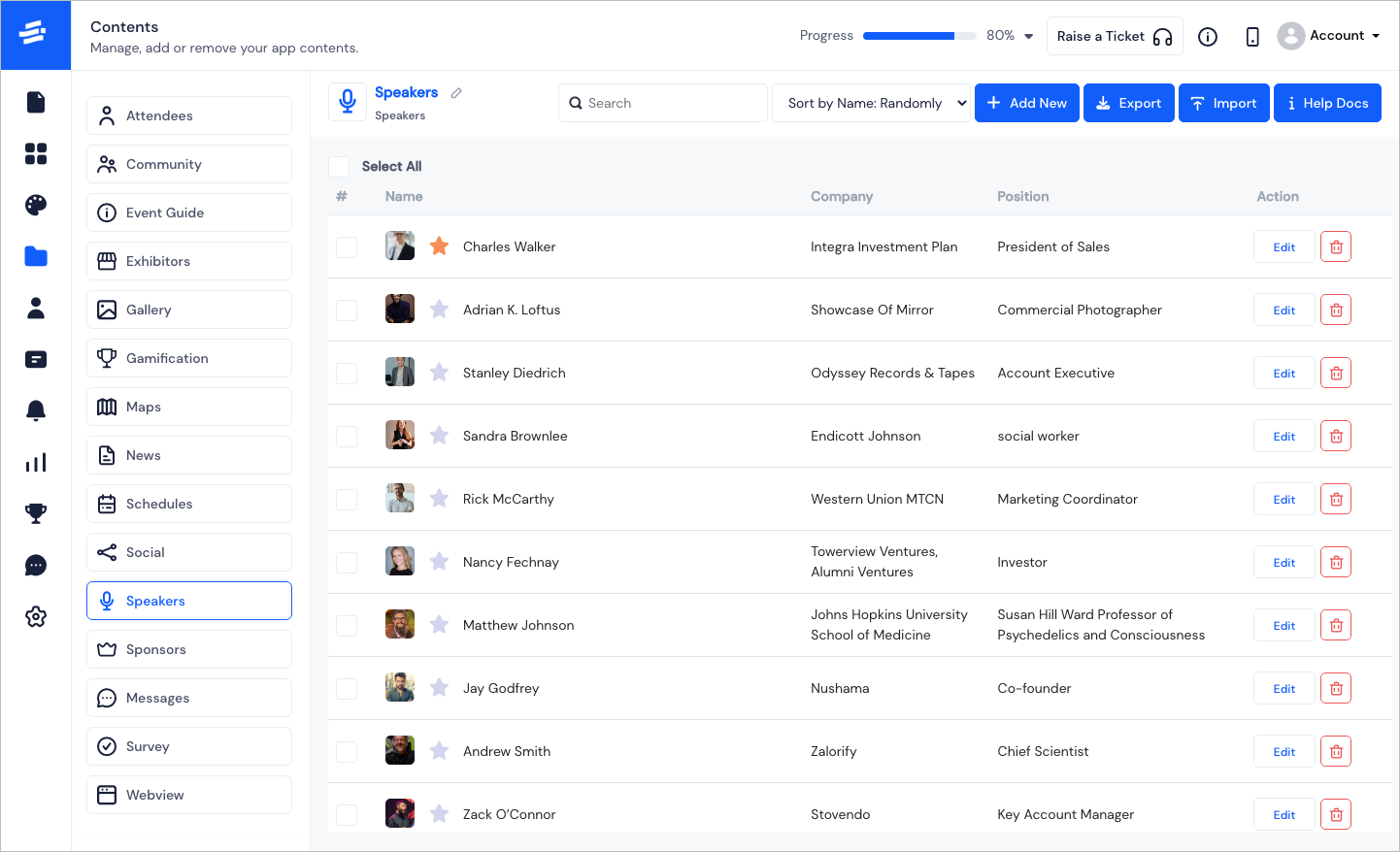Open the Sort by Name: Randomly dropdown

point(871,103)
